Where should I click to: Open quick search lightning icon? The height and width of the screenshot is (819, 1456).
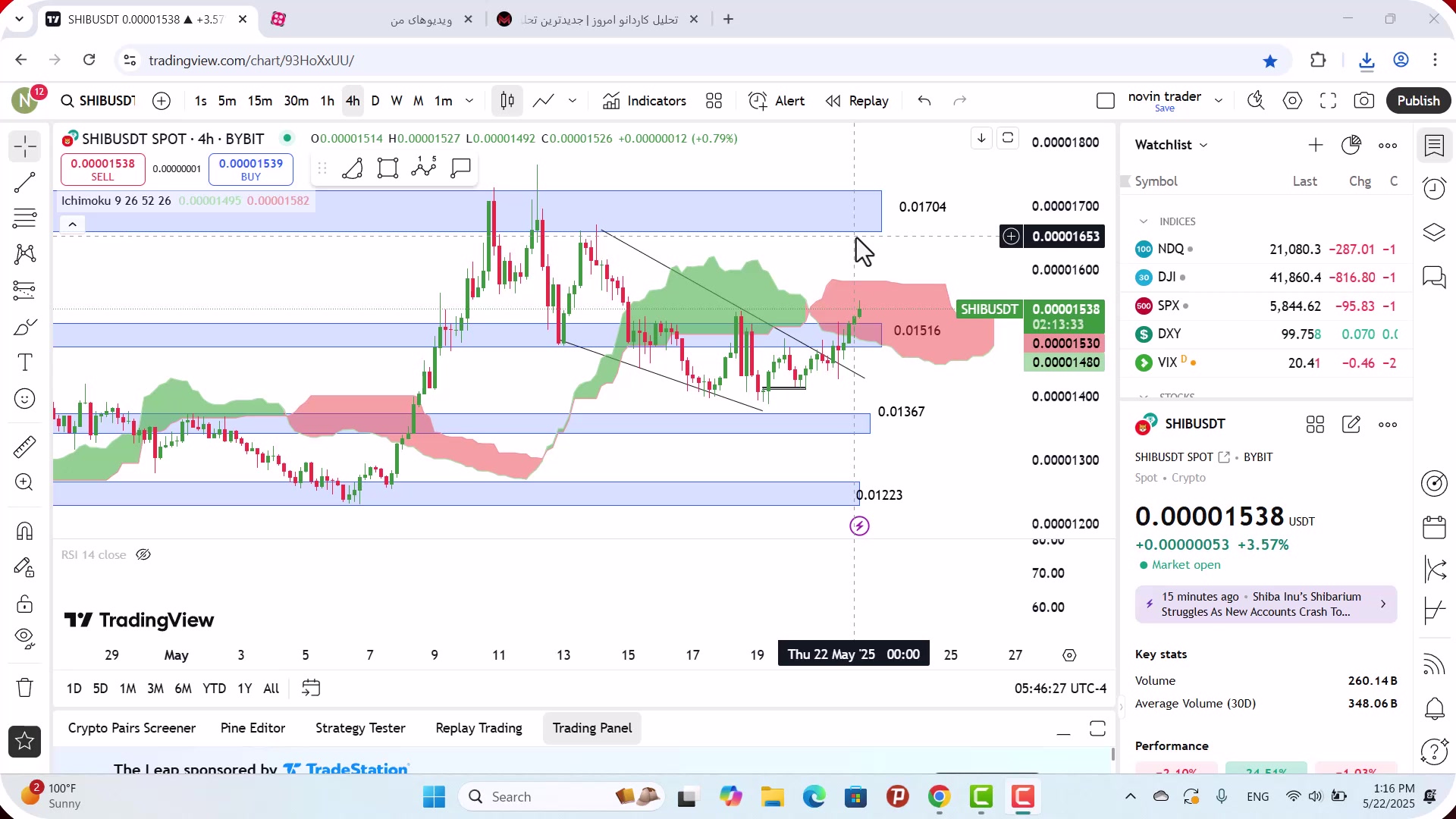click(x=1256, y=101)
